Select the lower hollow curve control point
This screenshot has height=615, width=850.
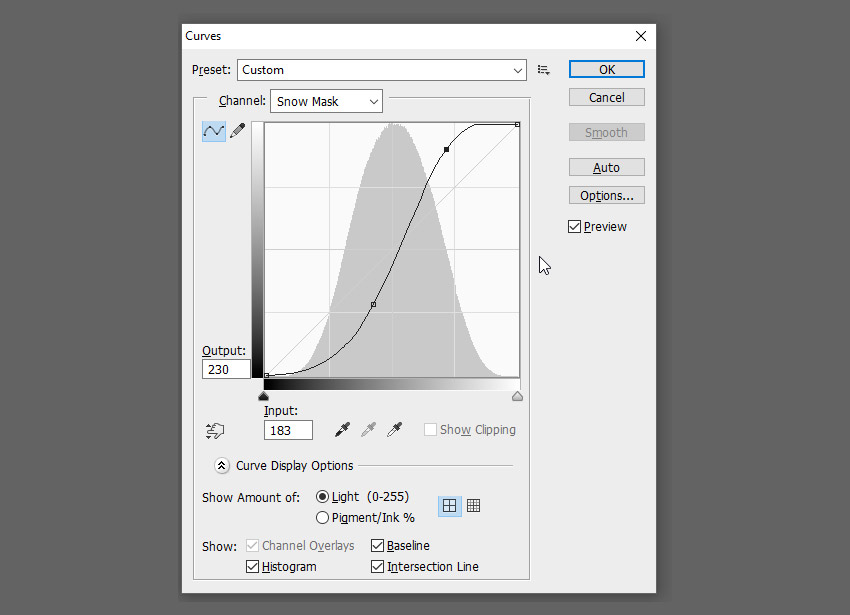point(373,305)
